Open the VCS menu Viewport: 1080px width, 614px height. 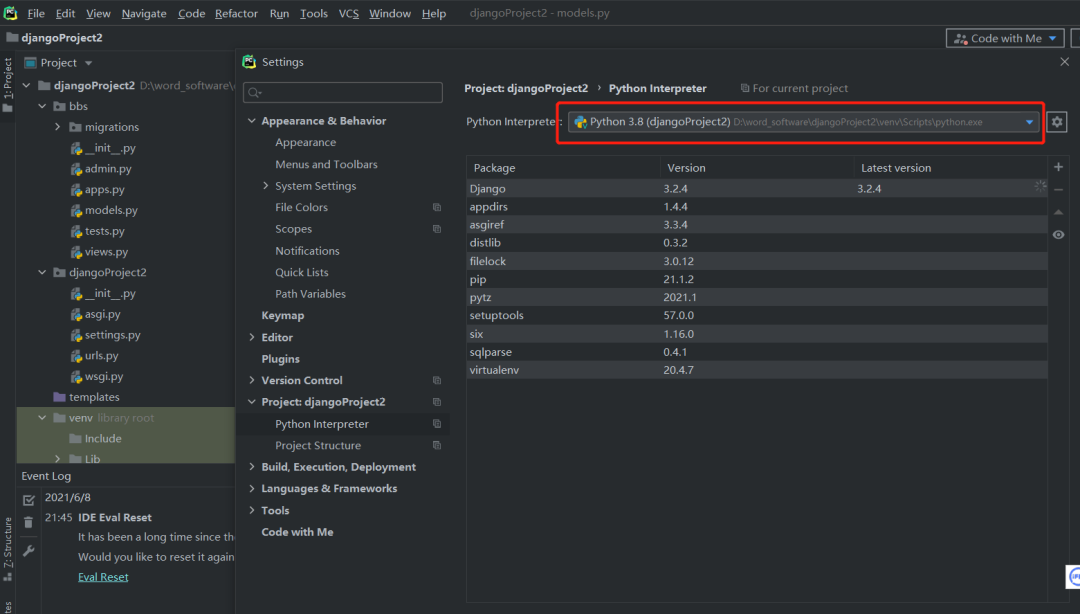pos(349,13)
